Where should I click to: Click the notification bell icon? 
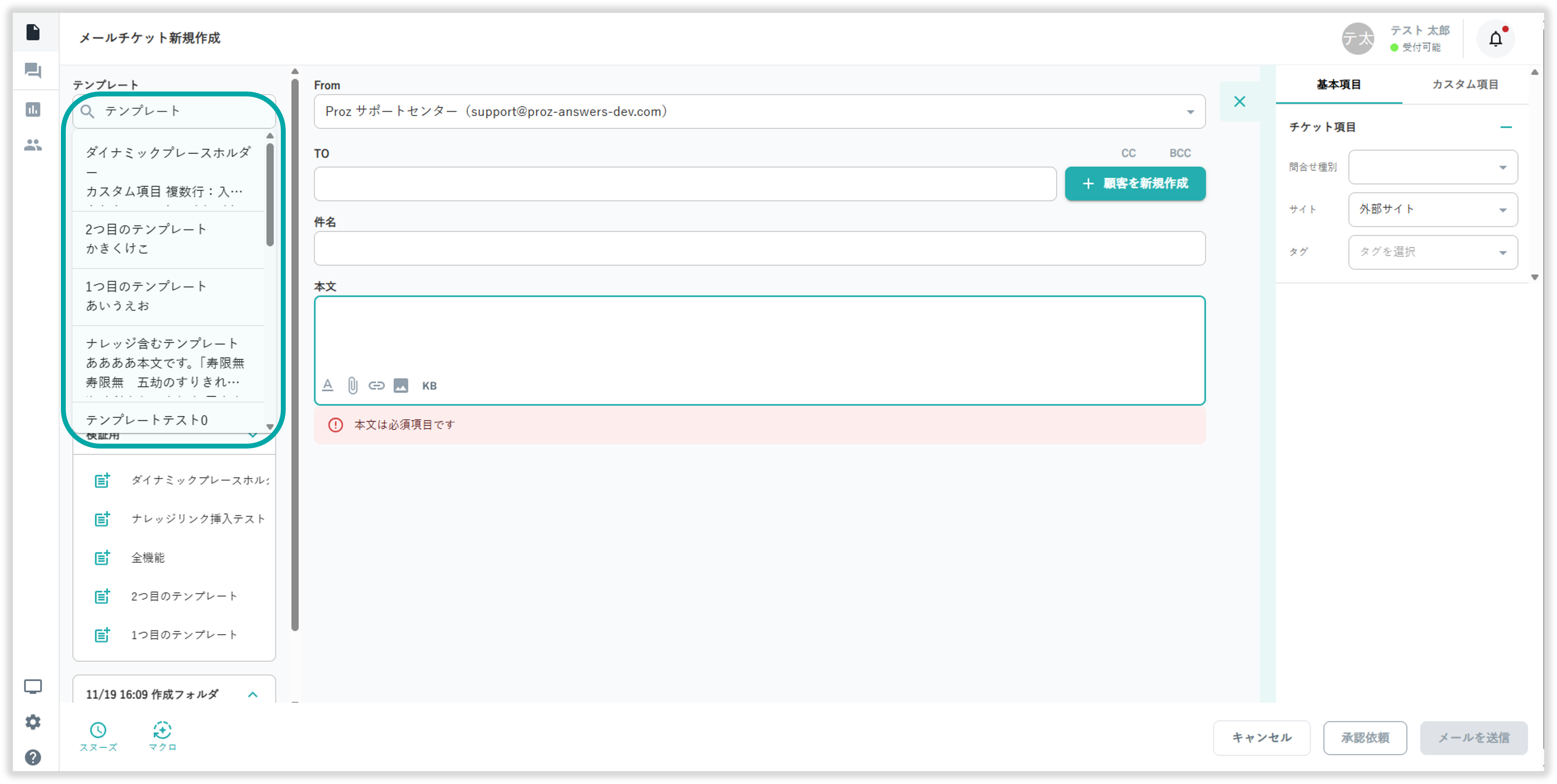(x=1495, y=39)
